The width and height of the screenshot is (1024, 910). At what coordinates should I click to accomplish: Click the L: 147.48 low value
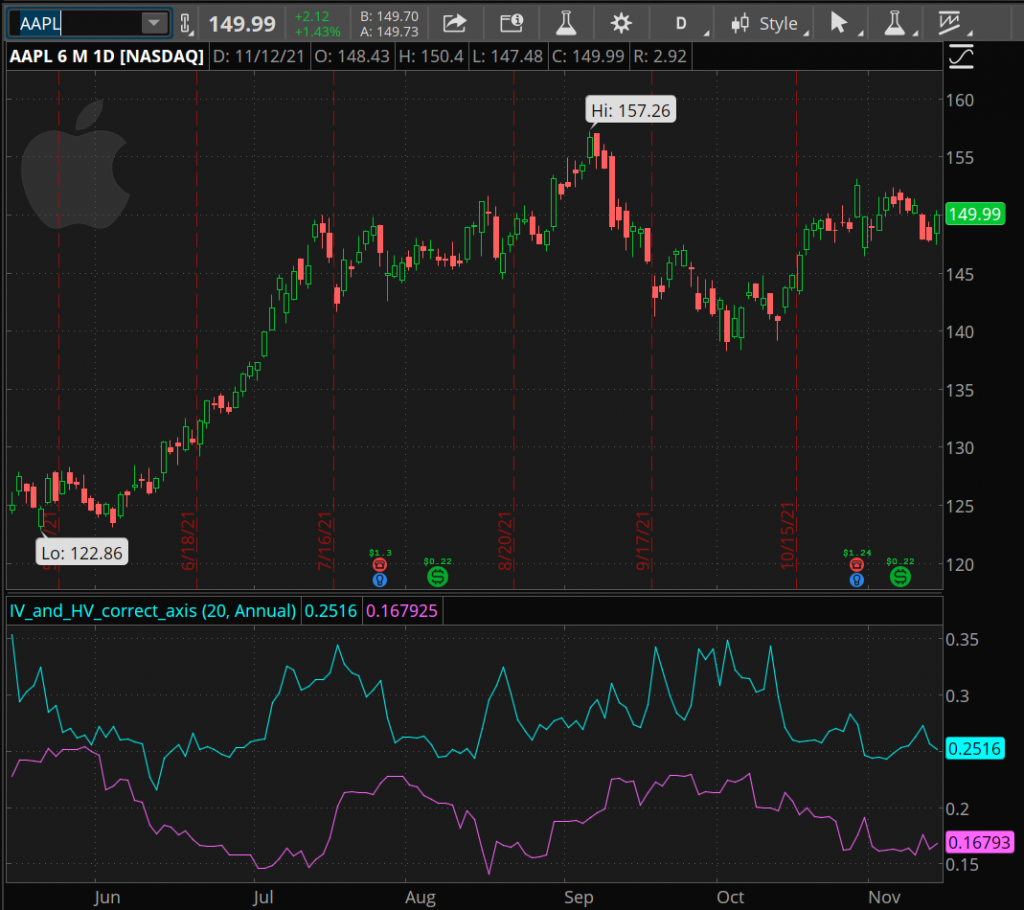coord(507,56)
